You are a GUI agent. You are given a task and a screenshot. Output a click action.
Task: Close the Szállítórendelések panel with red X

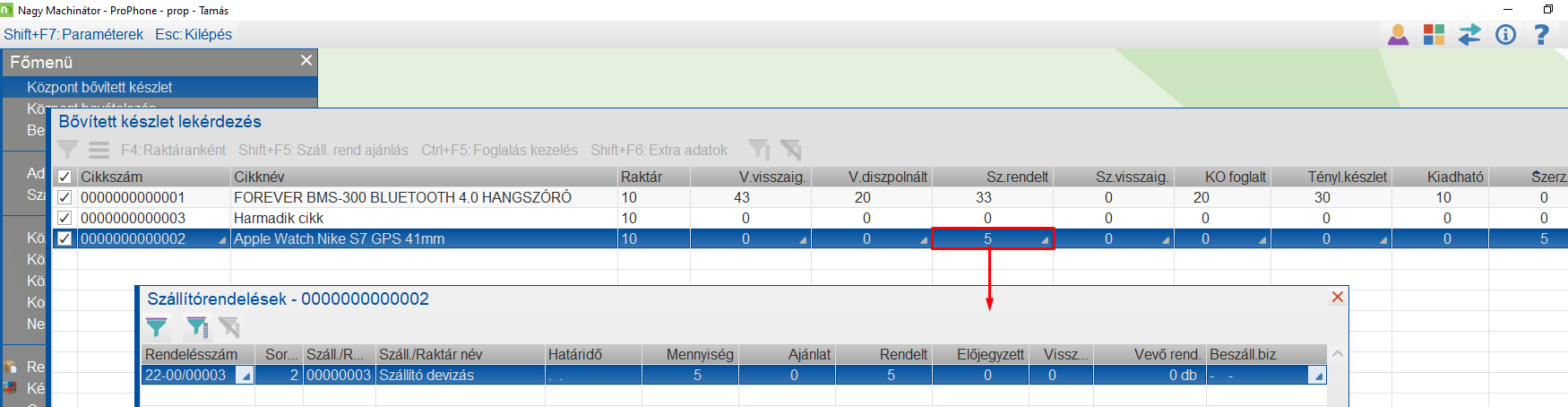coord(1338,297)
